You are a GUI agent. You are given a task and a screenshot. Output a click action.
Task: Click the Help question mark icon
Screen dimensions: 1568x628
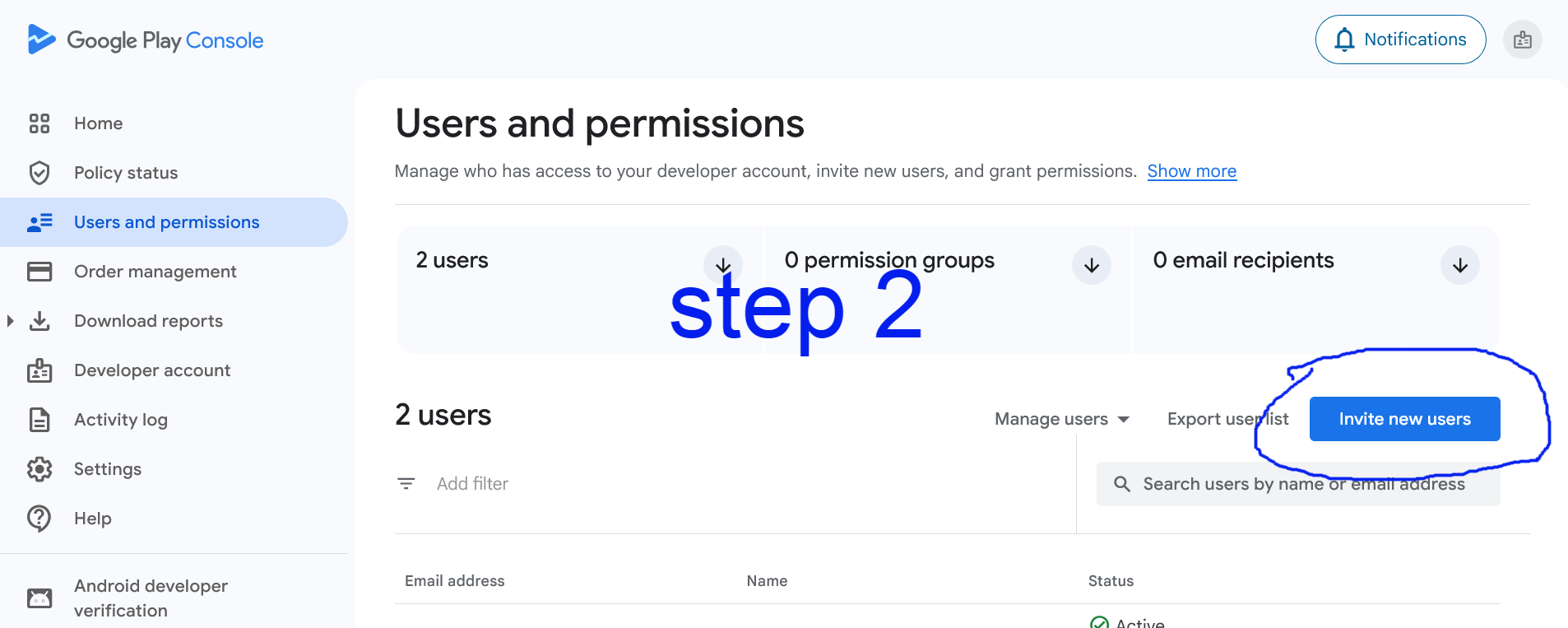pos(39,519)
